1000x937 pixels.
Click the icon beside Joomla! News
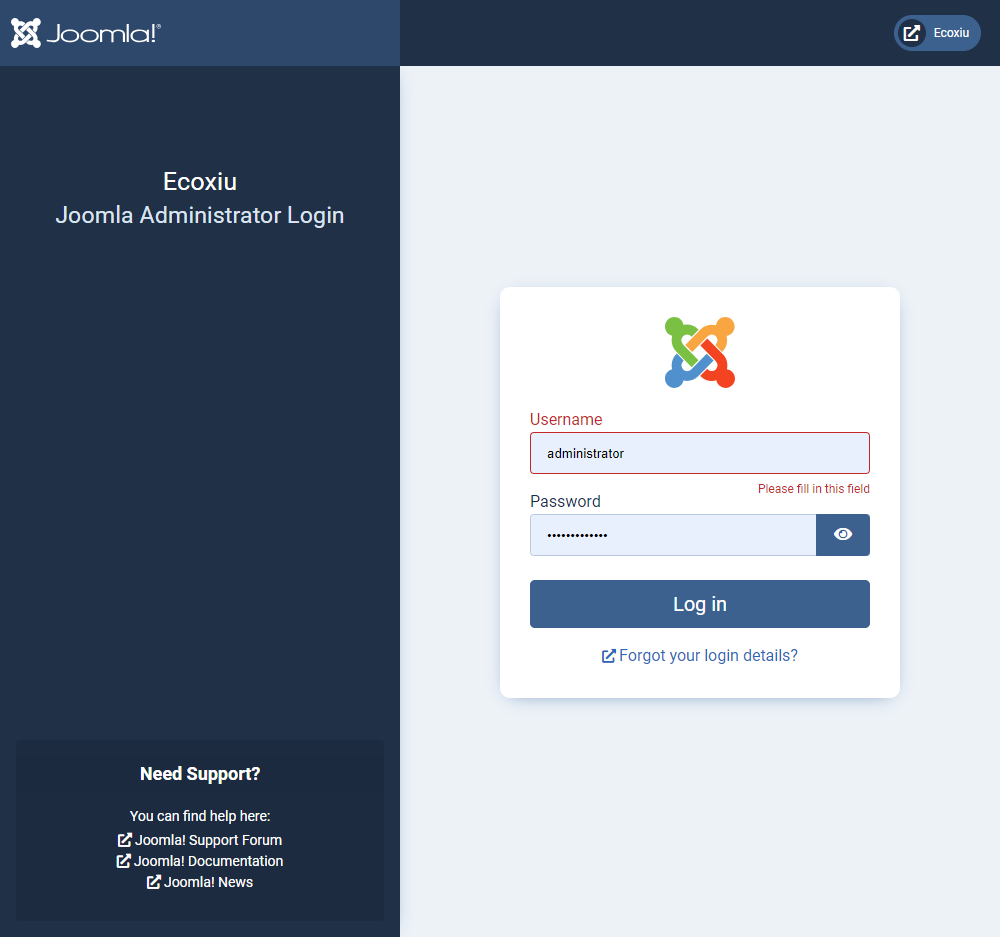154,882
